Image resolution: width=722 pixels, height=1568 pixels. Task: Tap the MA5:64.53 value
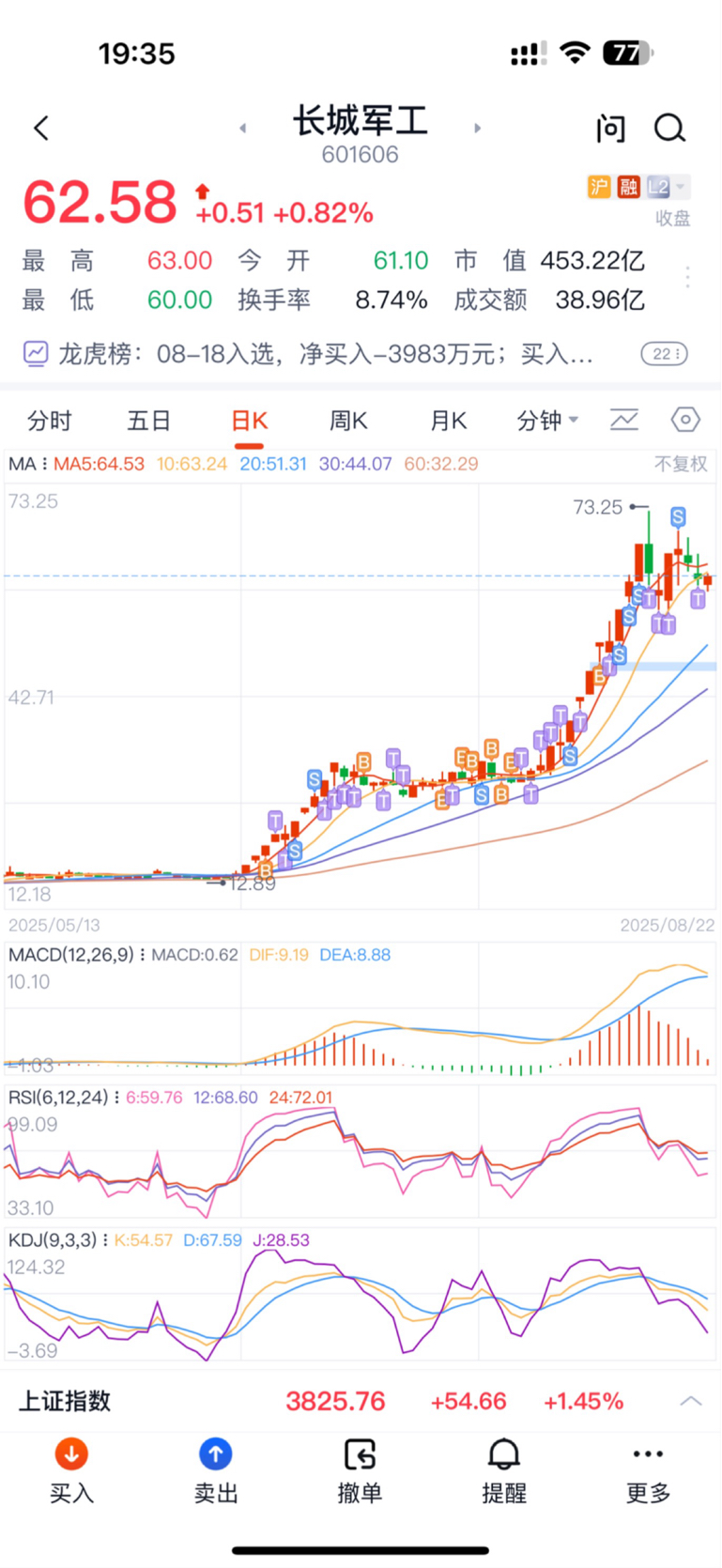click(99, 464)
